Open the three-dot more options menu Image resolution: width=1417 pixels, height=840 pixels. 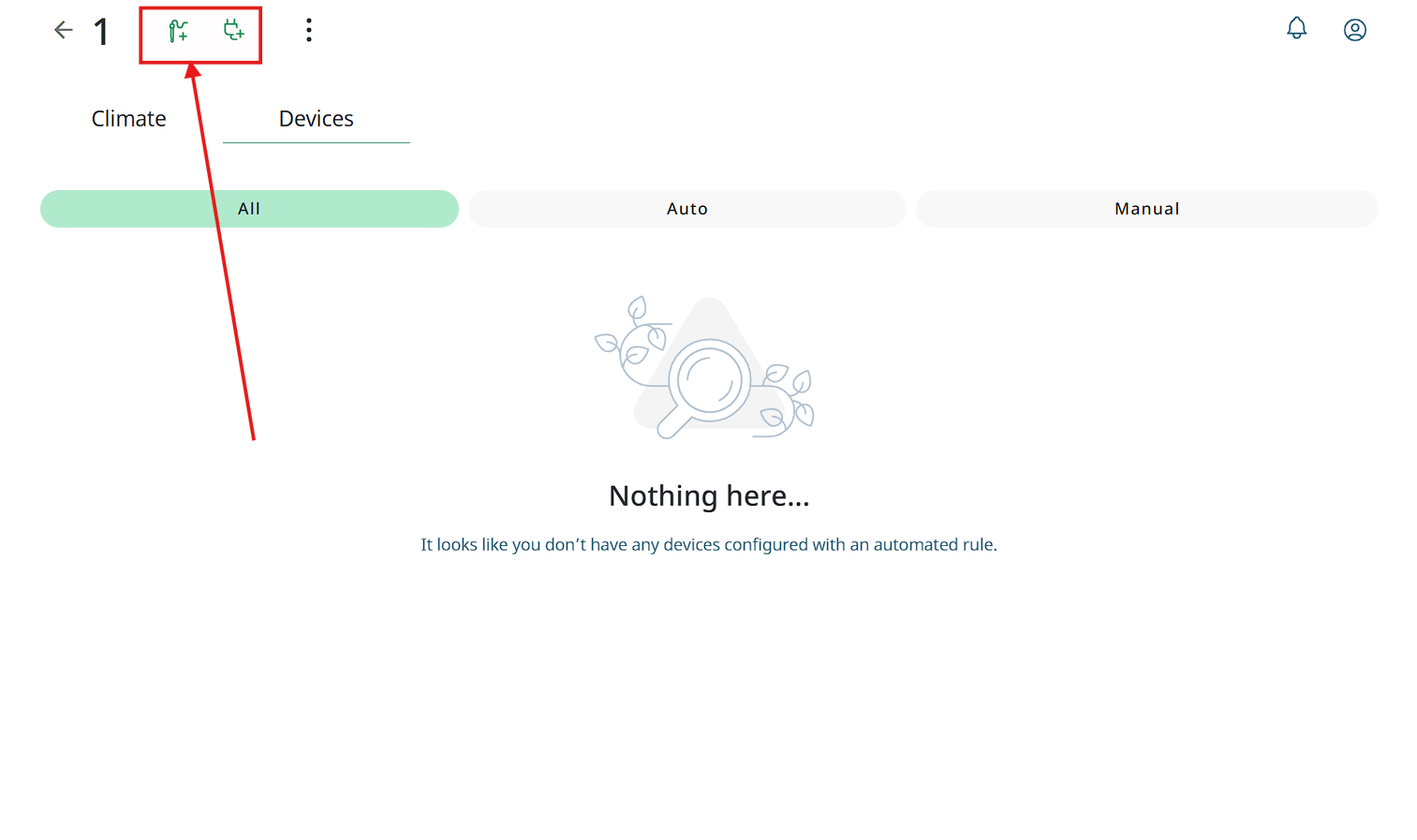(x=308, y=30)
